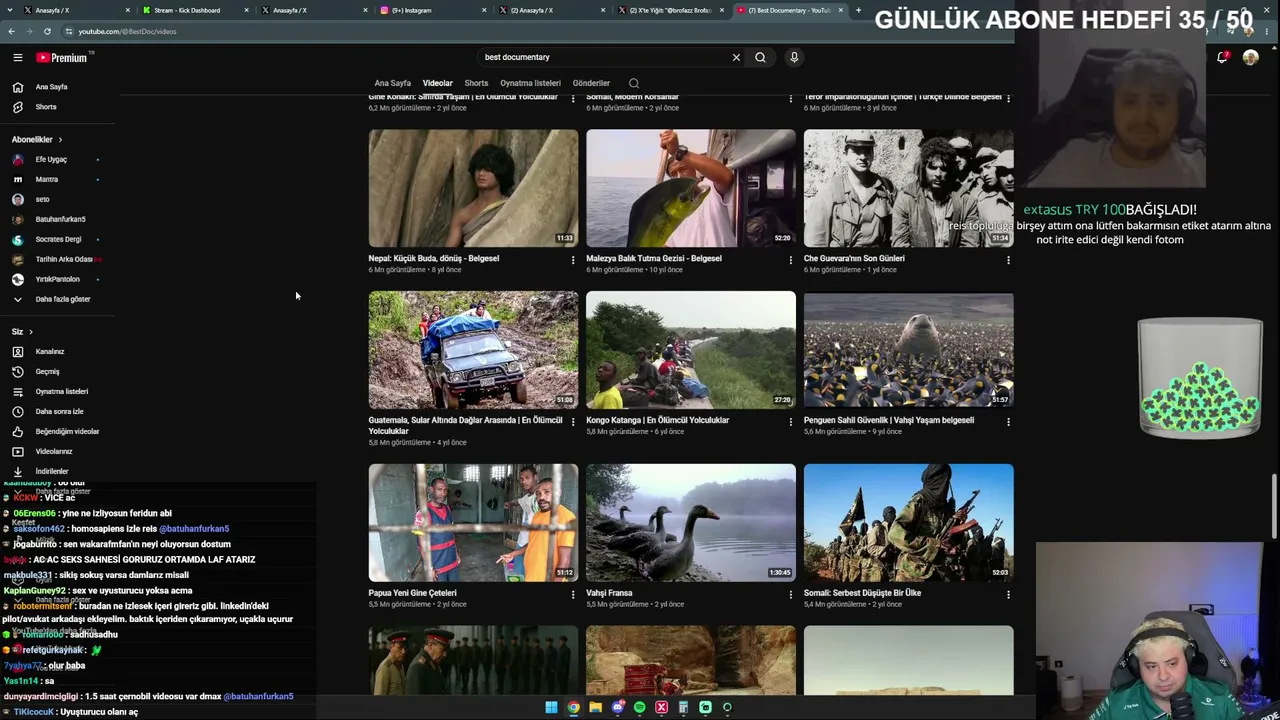Click title Penguen Sahil Güvenlik | Vahşi Yaşam belgeseli

[888, 420]
